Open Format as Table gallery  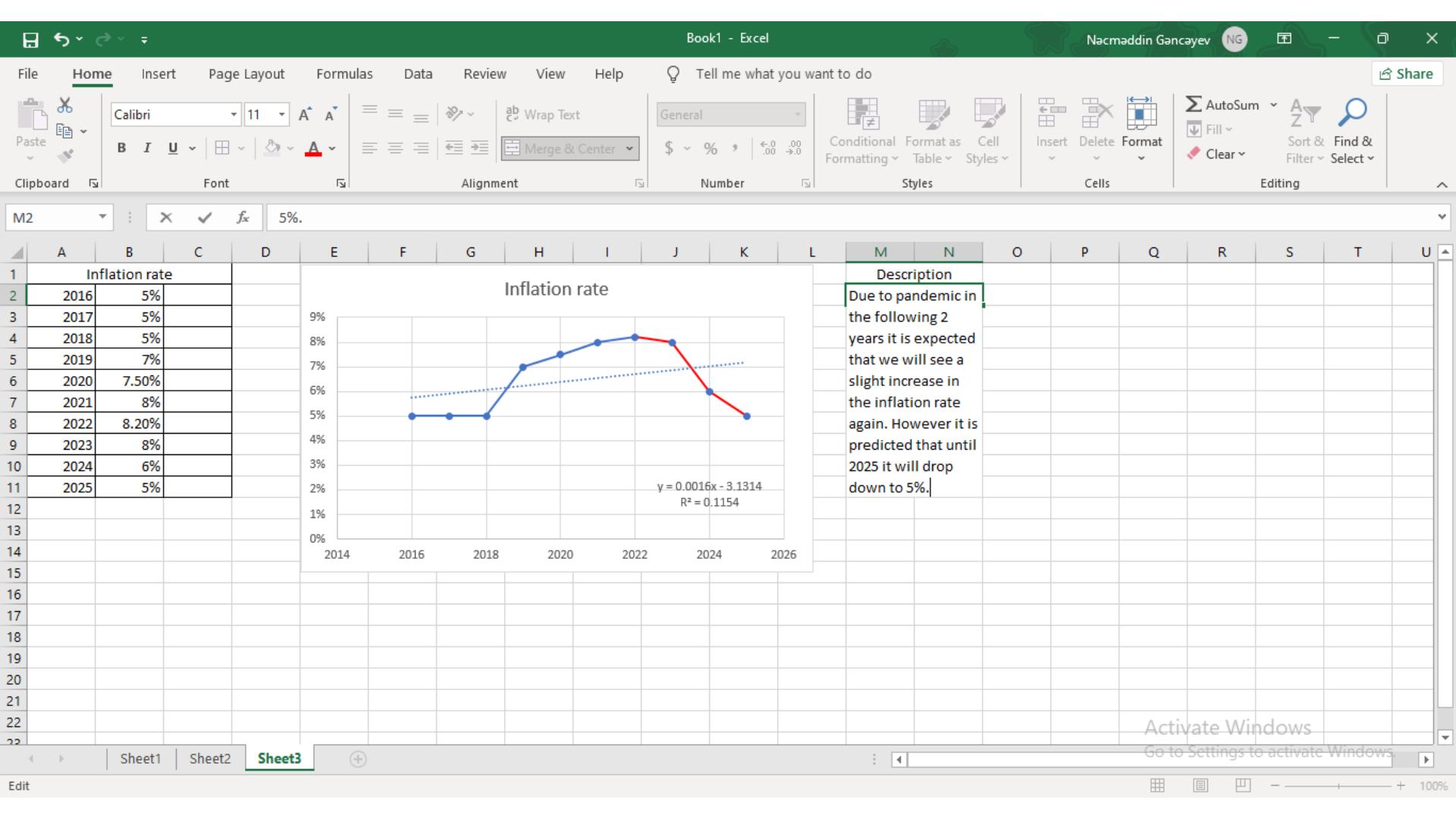(933, 131)
